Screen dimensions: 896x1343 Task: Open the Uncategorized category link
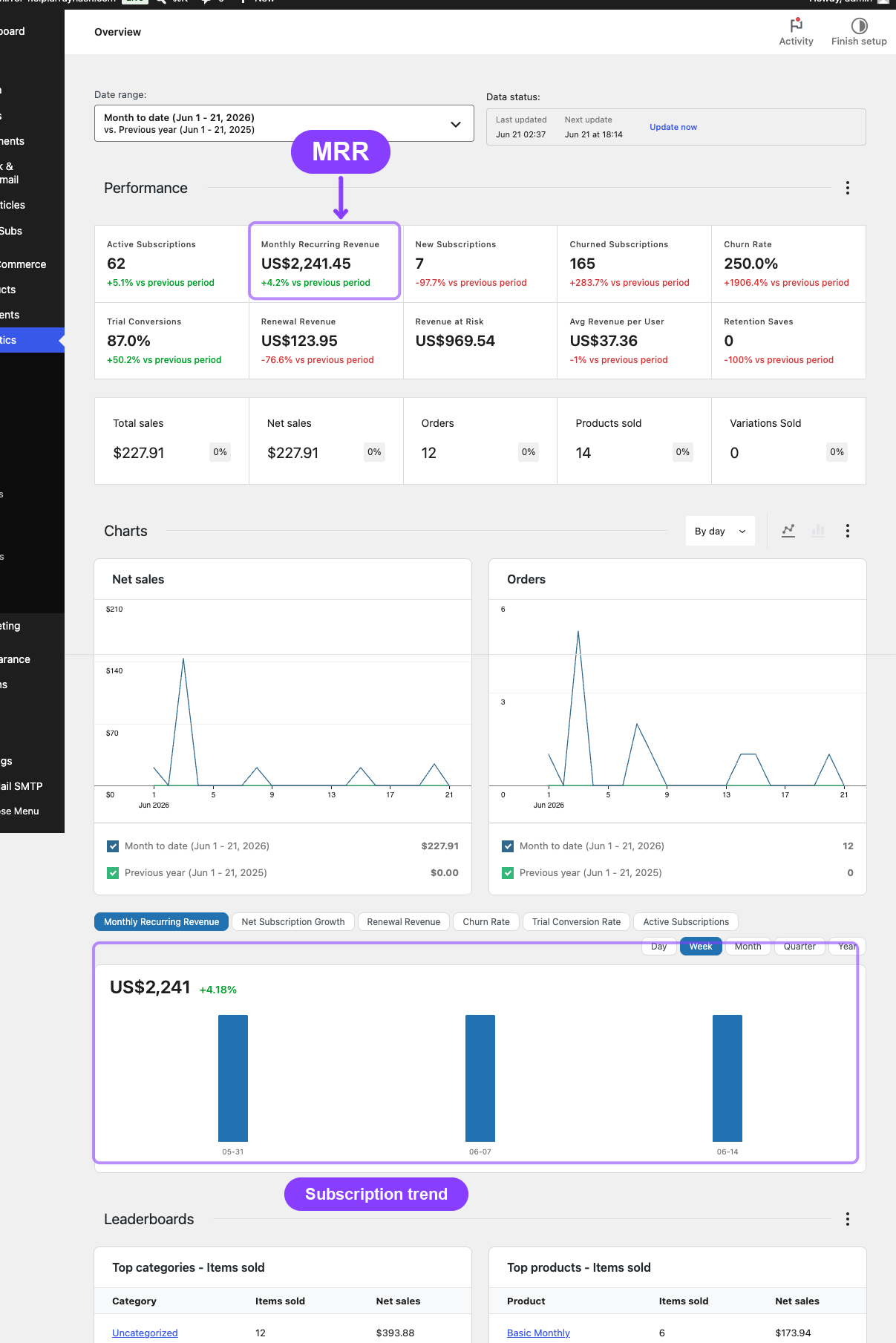click(145, 1333)
